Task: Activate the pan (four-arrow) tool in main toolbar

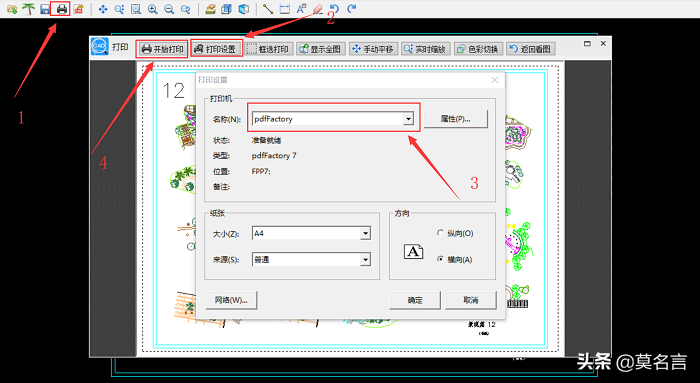Action: click(103, 9)
